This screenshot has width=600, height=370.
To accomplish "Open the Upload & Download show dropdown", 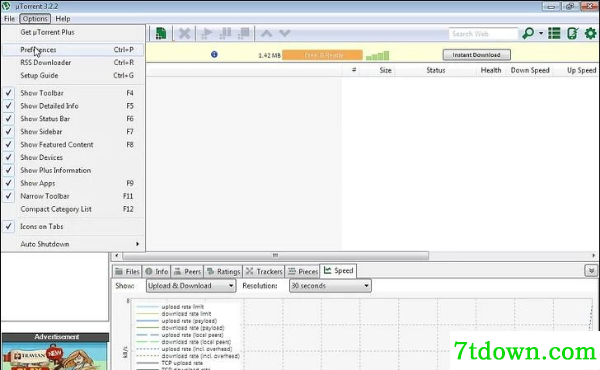I will [191, 285].
